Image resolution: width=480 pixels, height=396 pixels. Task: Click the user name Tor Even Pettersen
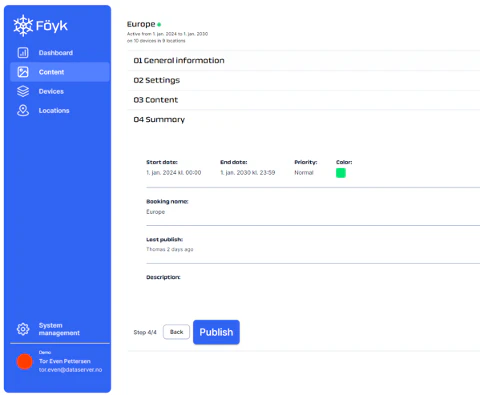(65, 361)
